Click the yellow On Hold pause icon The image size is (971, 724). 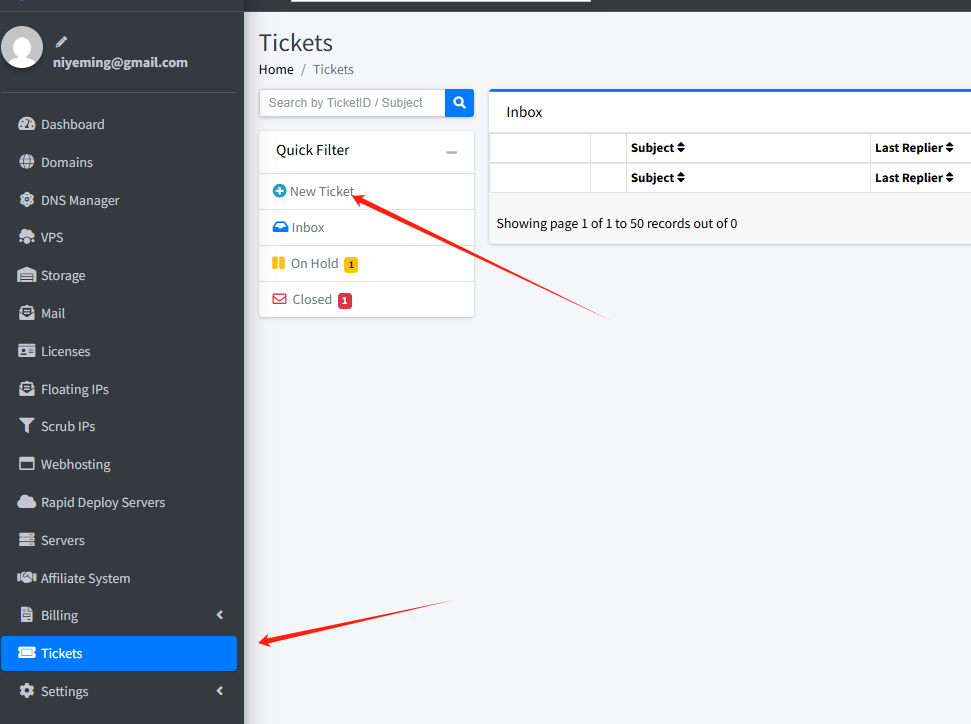[279, 263]
